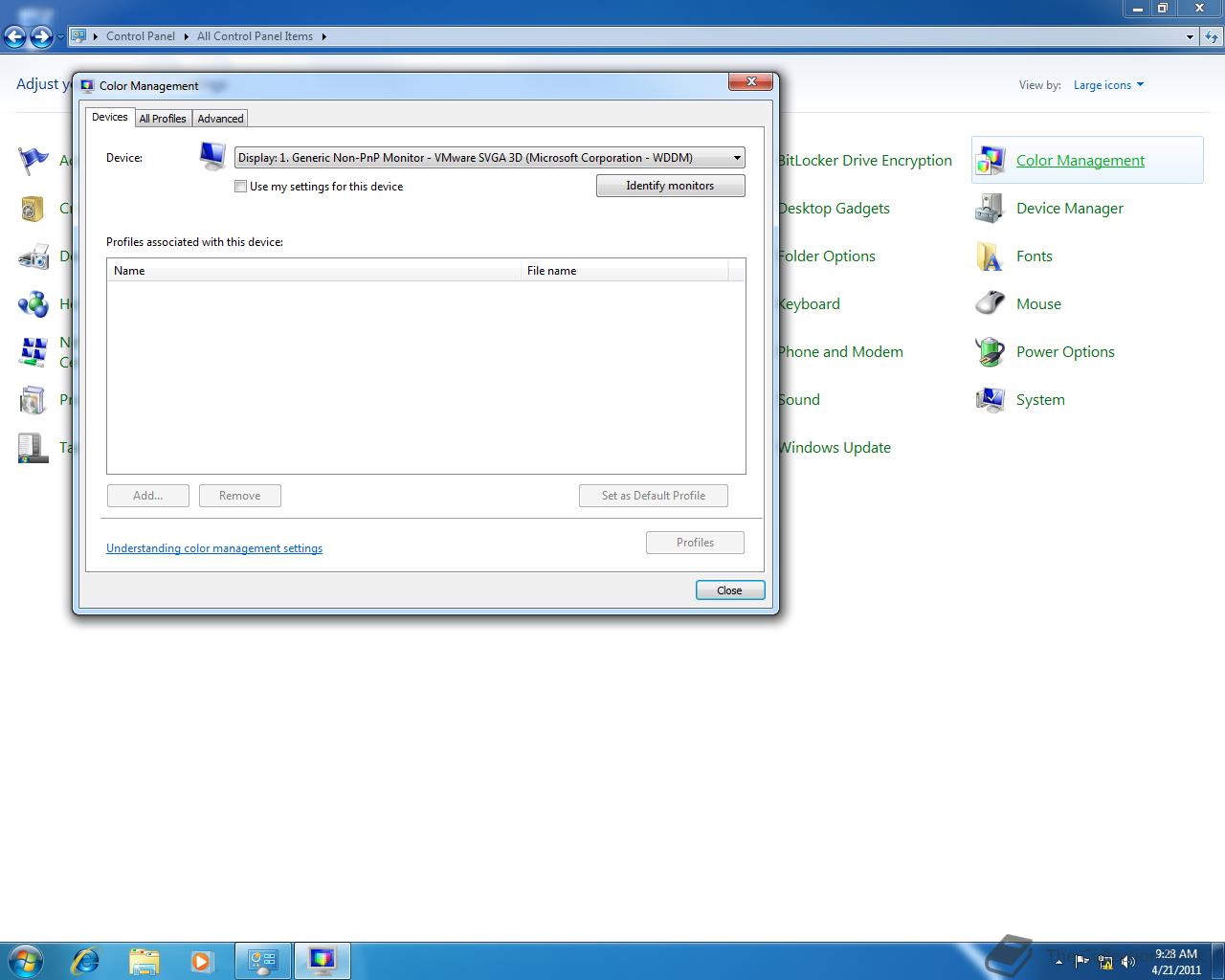The height and width of the screenshot is (980, 1225).
Task: Open the System icon
Action: coord(991,399)
